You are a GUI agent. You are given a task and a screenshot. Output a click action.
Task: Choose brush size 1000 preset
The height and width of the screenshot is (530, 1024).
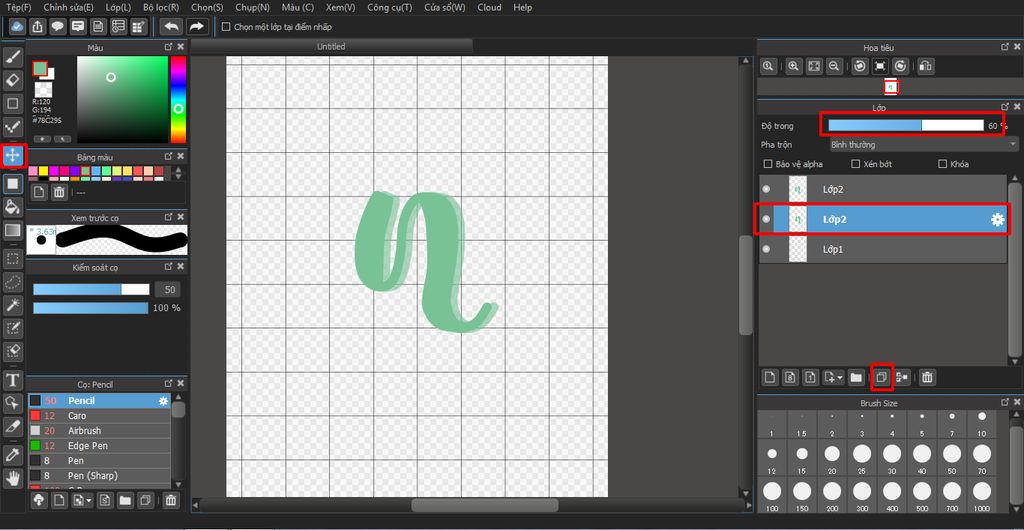(982, 496)
